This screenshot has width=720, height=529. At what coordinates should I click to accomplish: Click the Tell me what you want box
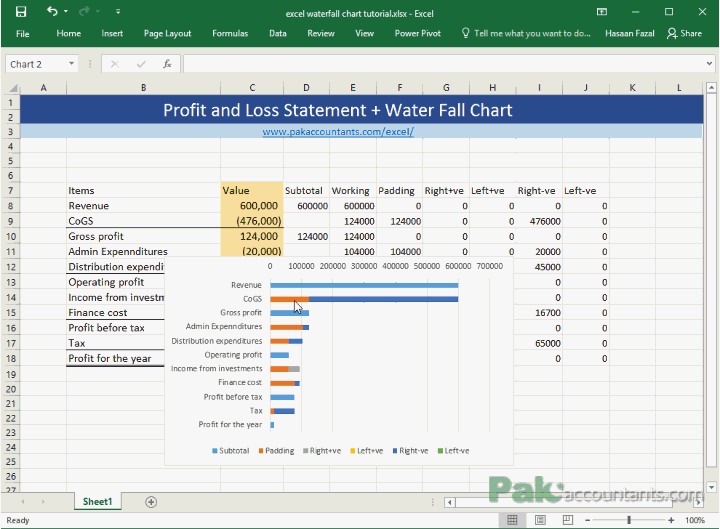(x=532, y=33)
